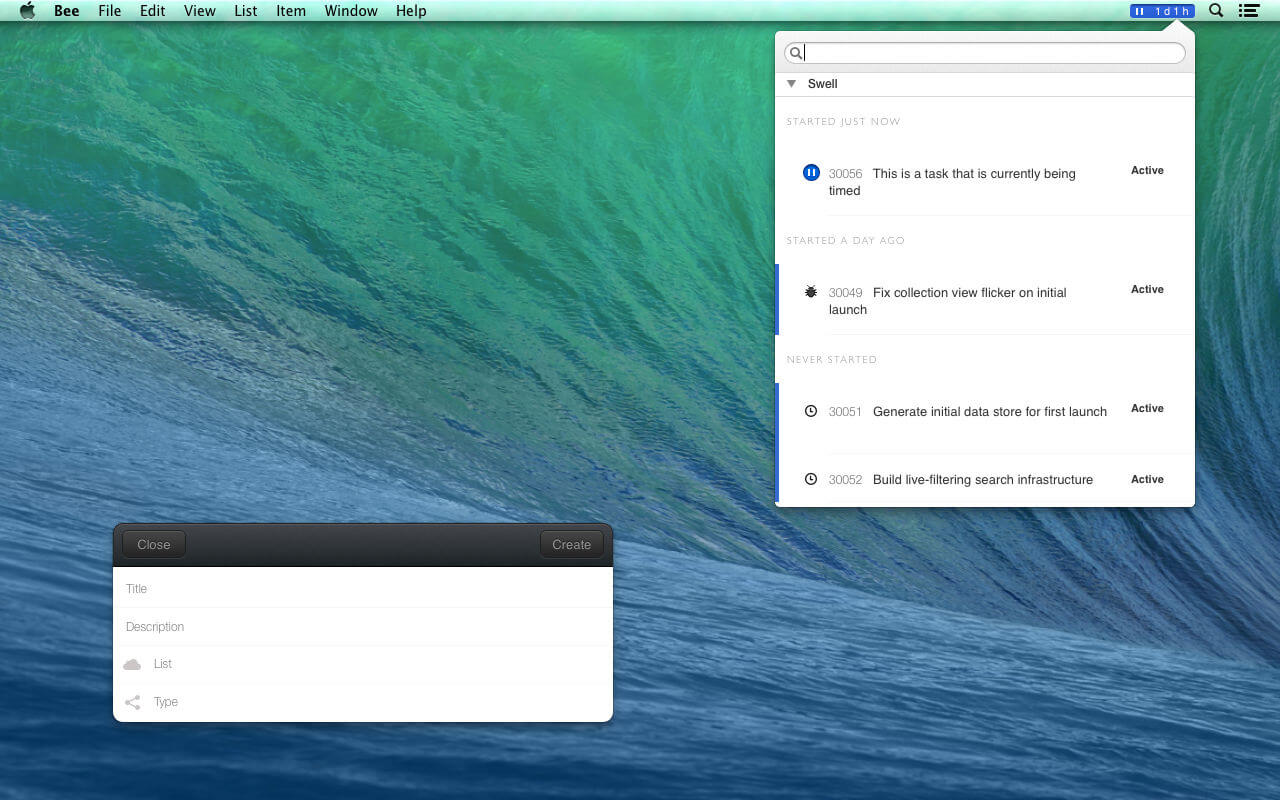
Task: Click the bug icon for task 30049
Action: [811, 292]
